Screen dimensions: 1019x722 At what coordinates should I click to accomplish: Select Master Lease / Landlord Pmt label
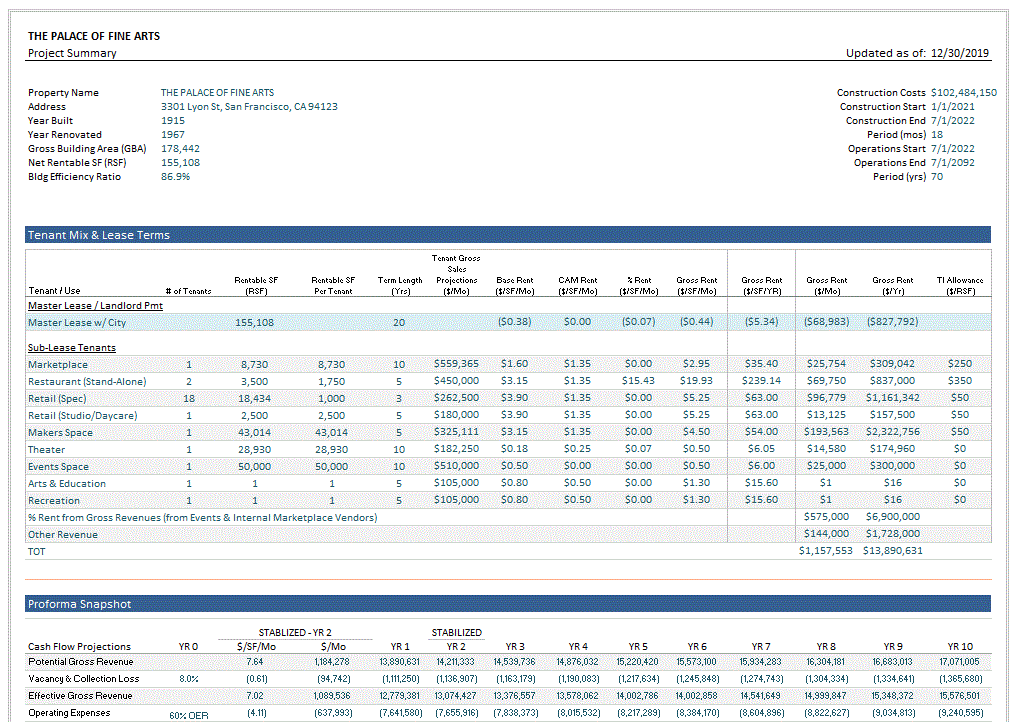coord(95,305)
